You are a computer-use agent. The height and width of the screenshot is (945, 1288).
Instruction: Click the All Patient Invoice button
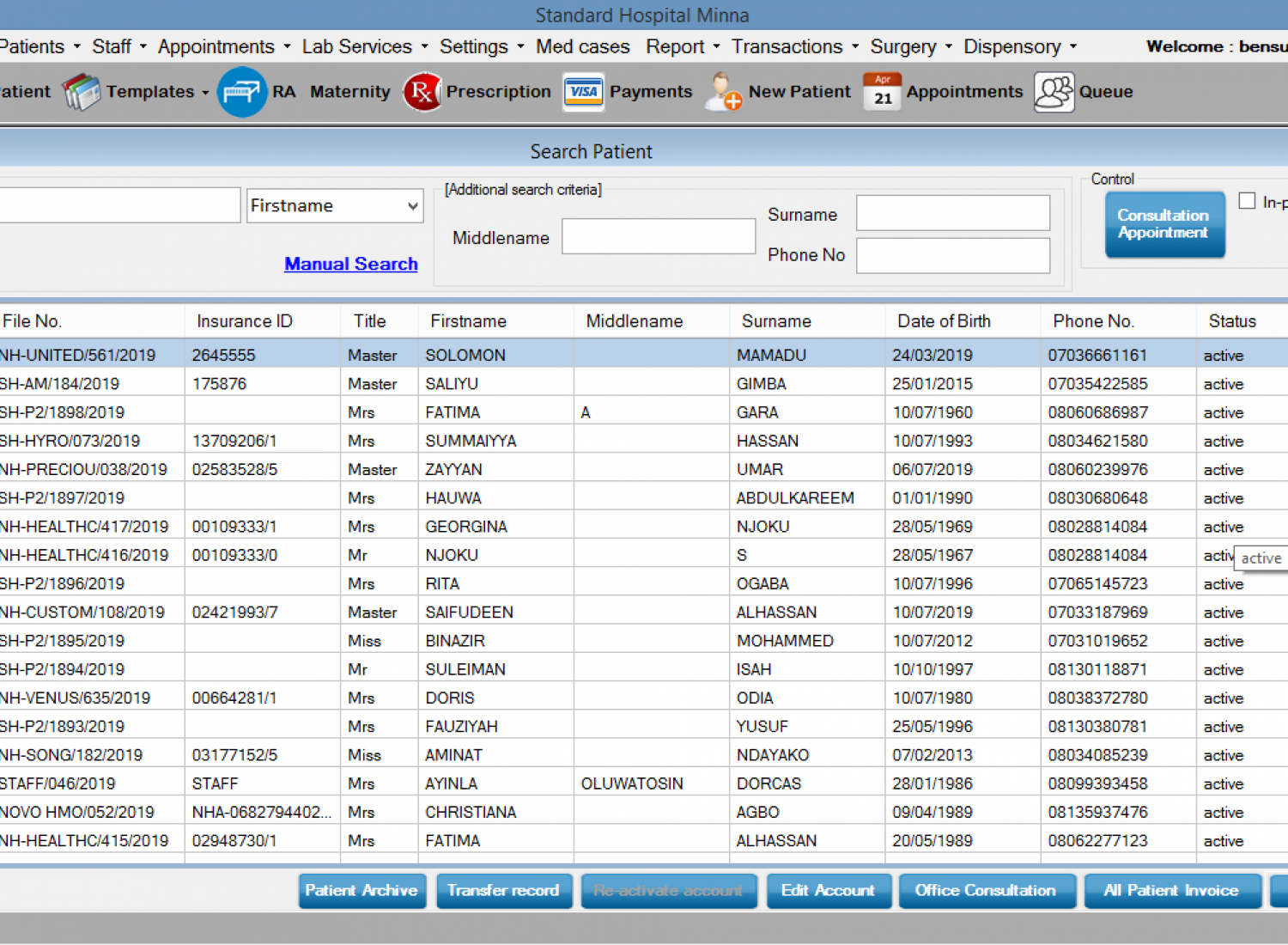click(1172, 891)
